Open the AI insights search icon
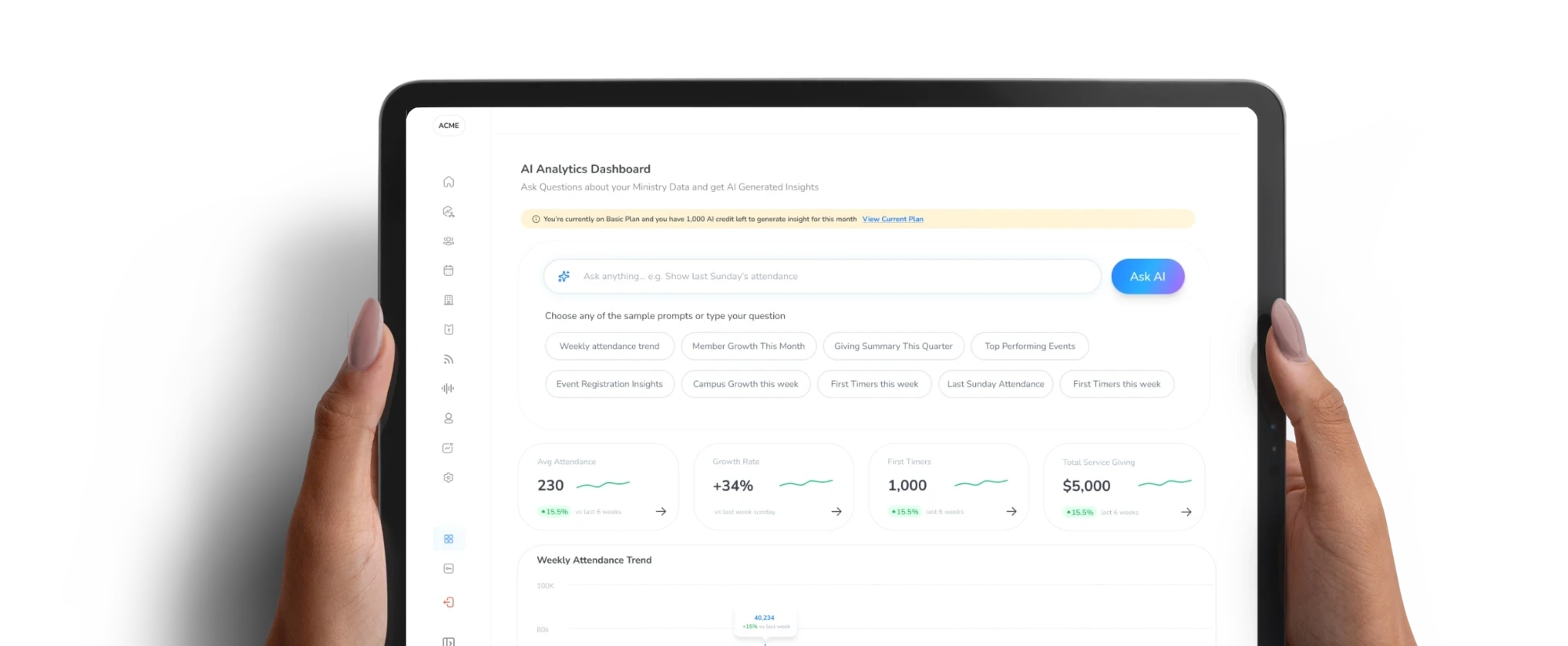 pos(448,212)
